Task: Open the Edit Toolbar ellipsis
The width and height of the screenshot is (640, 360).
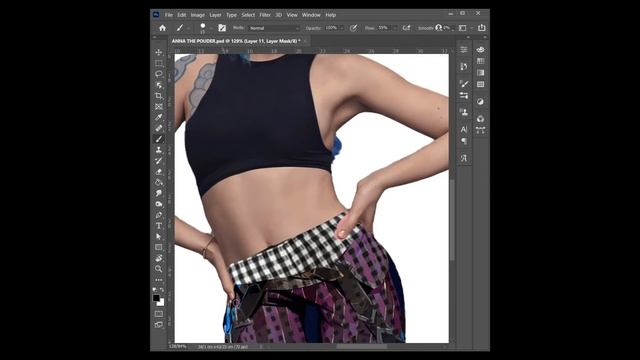Action: [x=159, y=280]
